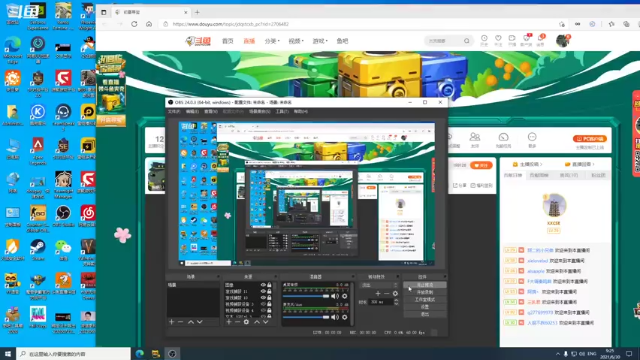This screenshot has width=640, height=360.
Task: Go to browser home page icon
Action: [149, 24]
